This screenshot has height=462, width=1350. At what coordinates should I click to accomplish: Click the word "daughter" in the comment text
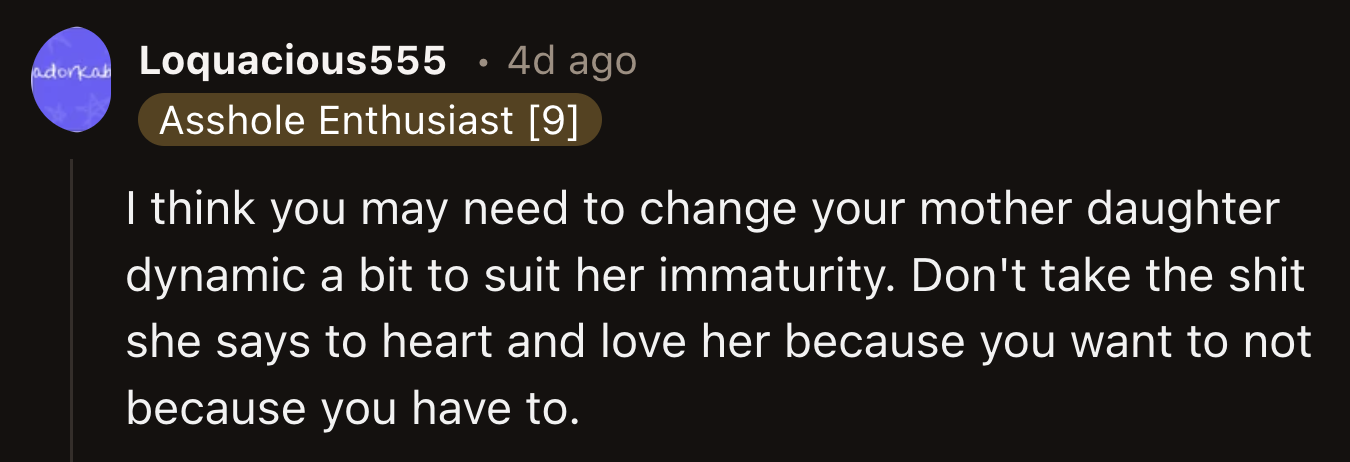(1190, 210)
